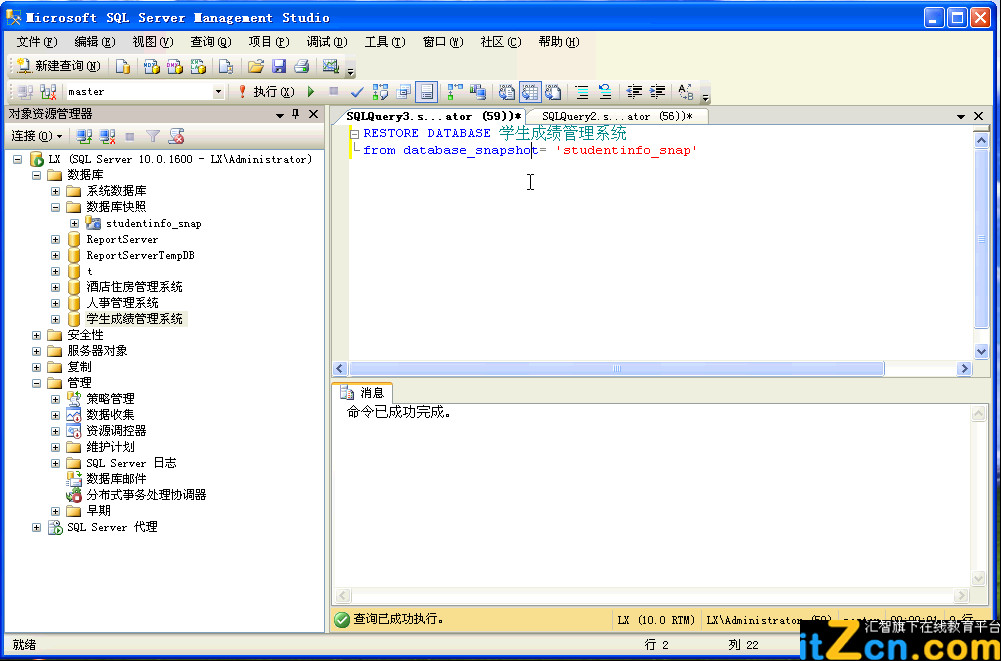
Task: Select the 数据库邮件 tree item
Action: click(x=116, y=479)
